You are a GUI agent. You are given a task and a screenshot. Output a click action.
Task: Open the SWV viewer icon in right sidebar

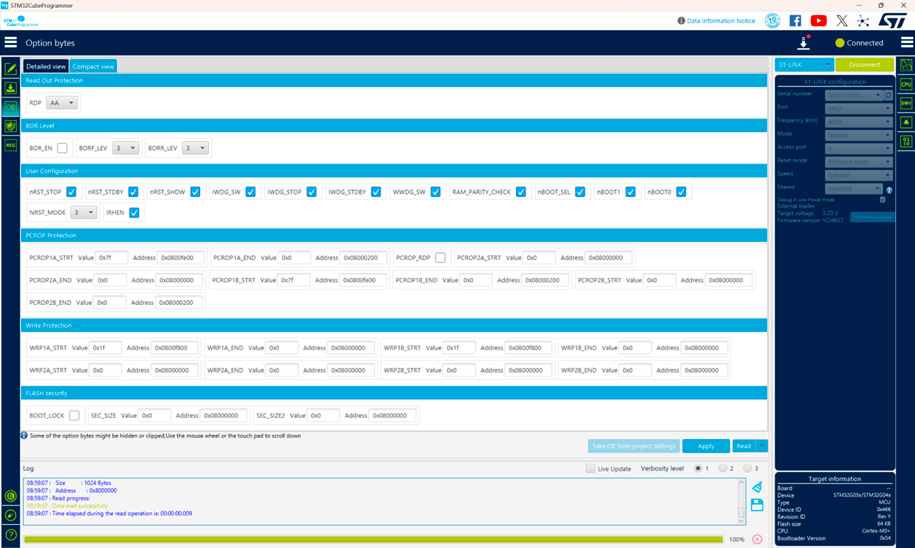click(x=906, y=103)
